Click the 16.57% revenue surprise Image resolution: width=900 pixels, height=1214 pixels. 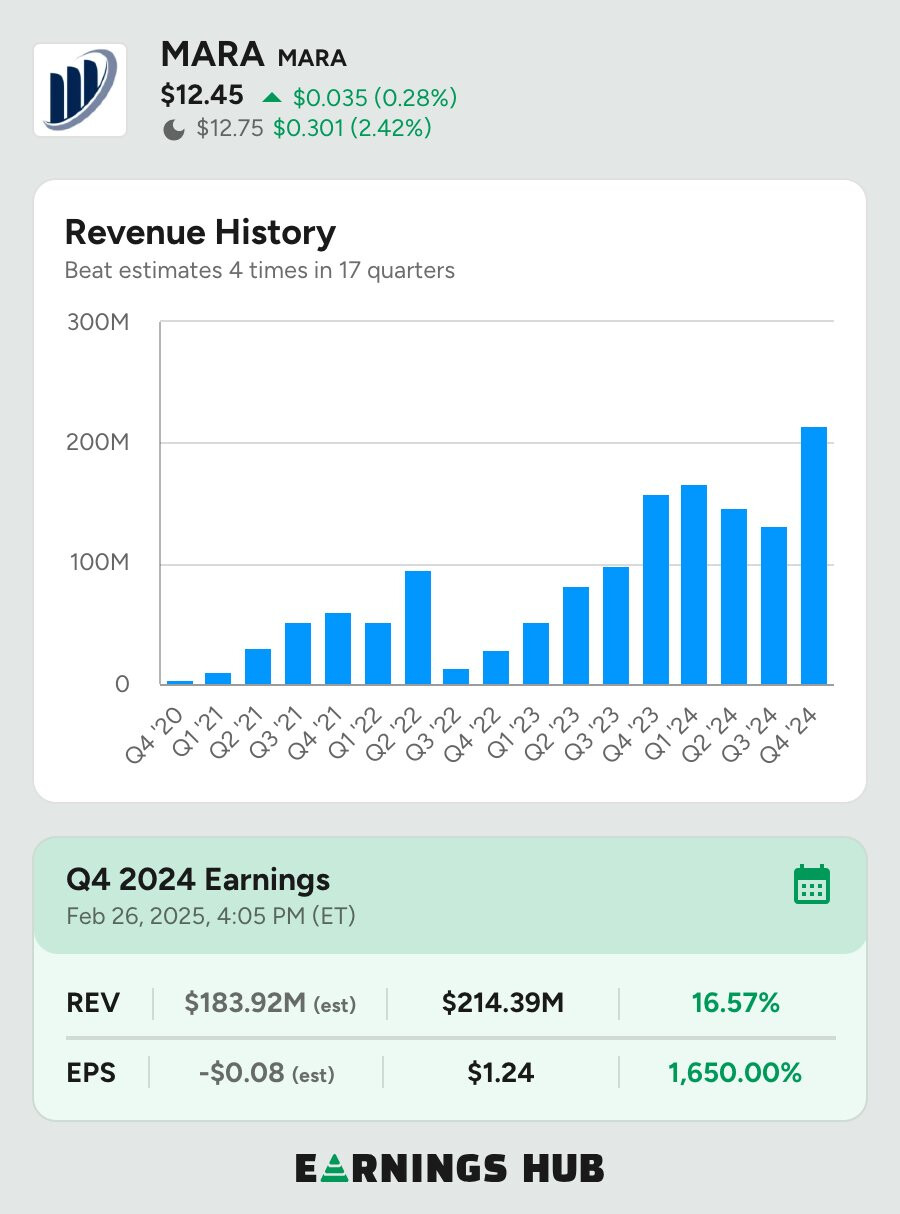pyautogui.click(x=735, y=1003)
